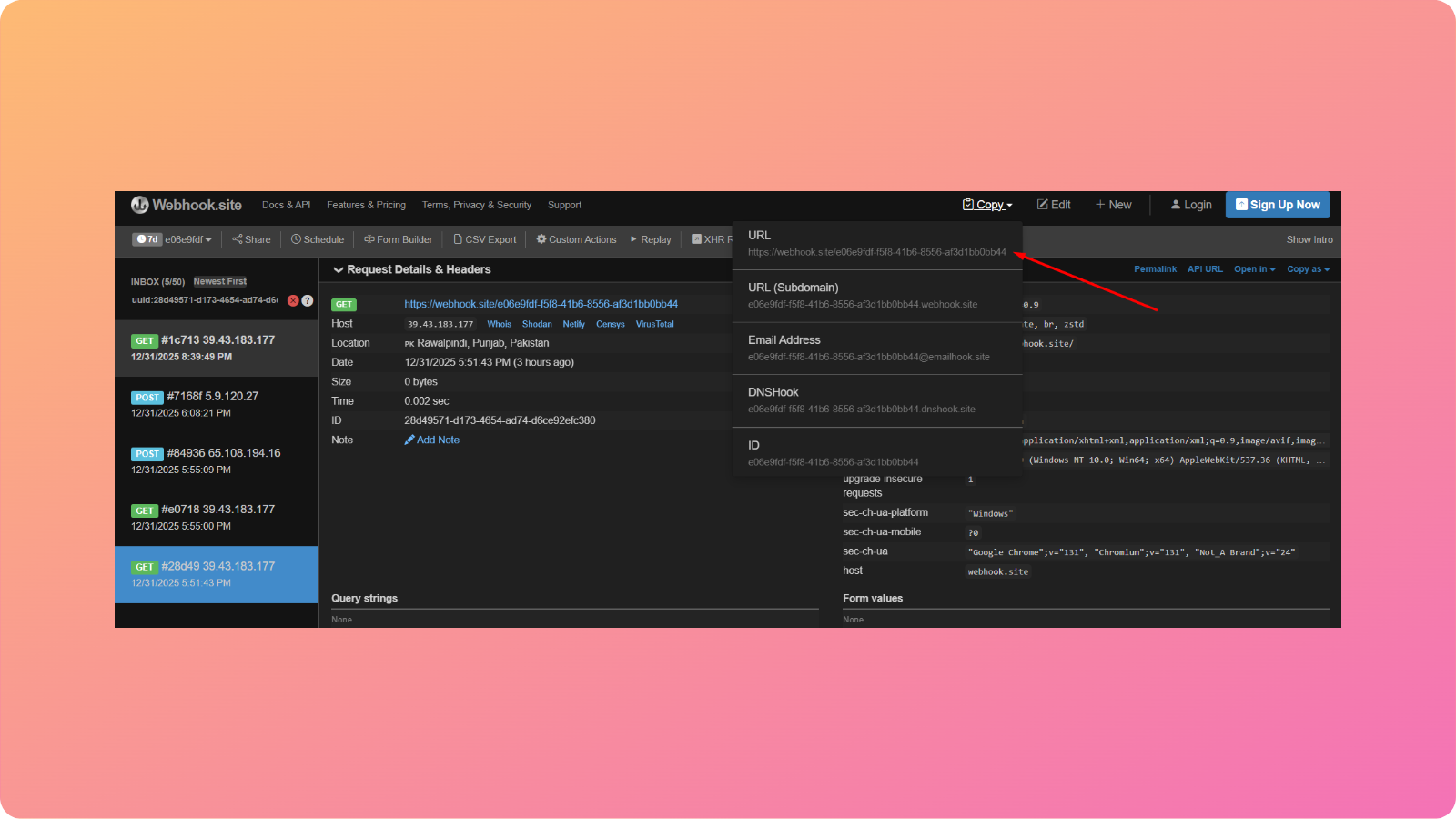
Task: Clear the inbox search filter
Action: pyautogui.click(x=293, y=300)
